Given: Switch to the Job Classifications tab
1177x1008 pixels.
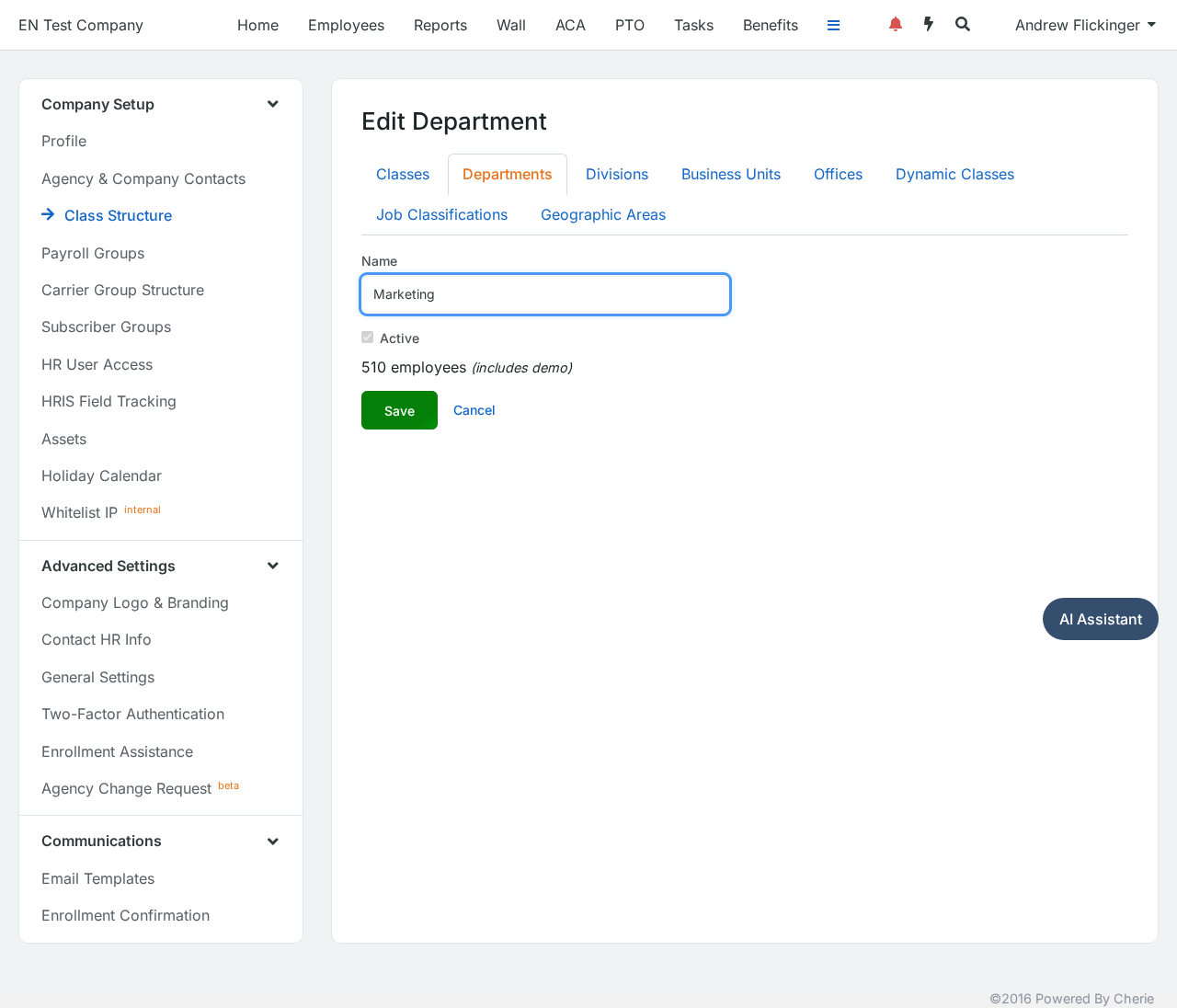Looking at the screenshot, I should pos(441,215).
